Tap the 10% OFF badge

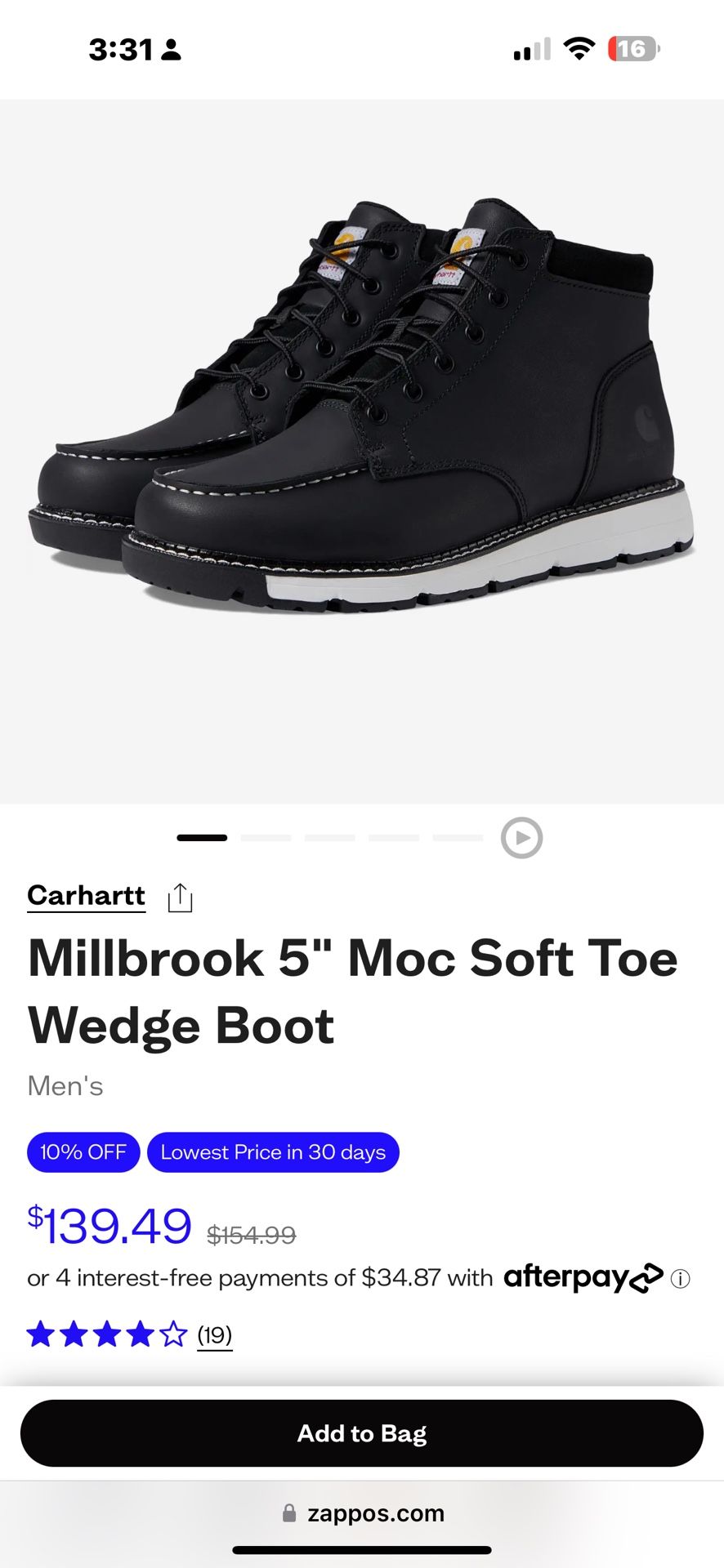click(83, 1152)
